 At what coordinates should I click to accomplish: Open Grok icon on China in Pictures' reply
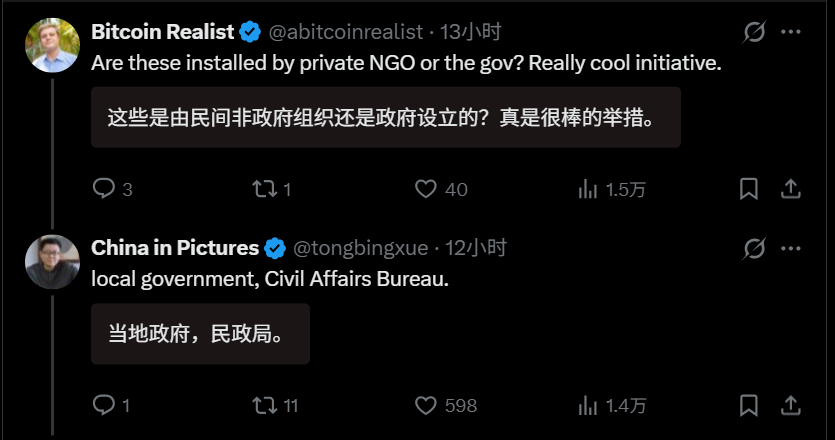(755, 248)
